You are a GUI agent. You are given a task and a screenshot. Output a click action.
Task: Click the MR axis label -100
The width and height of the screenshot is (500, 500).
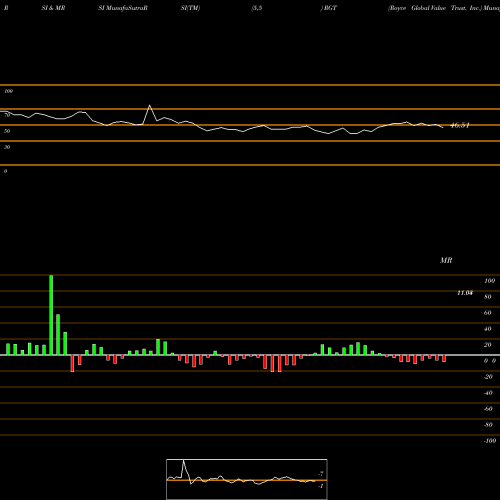pyautogui.click(x=490, y=441)
